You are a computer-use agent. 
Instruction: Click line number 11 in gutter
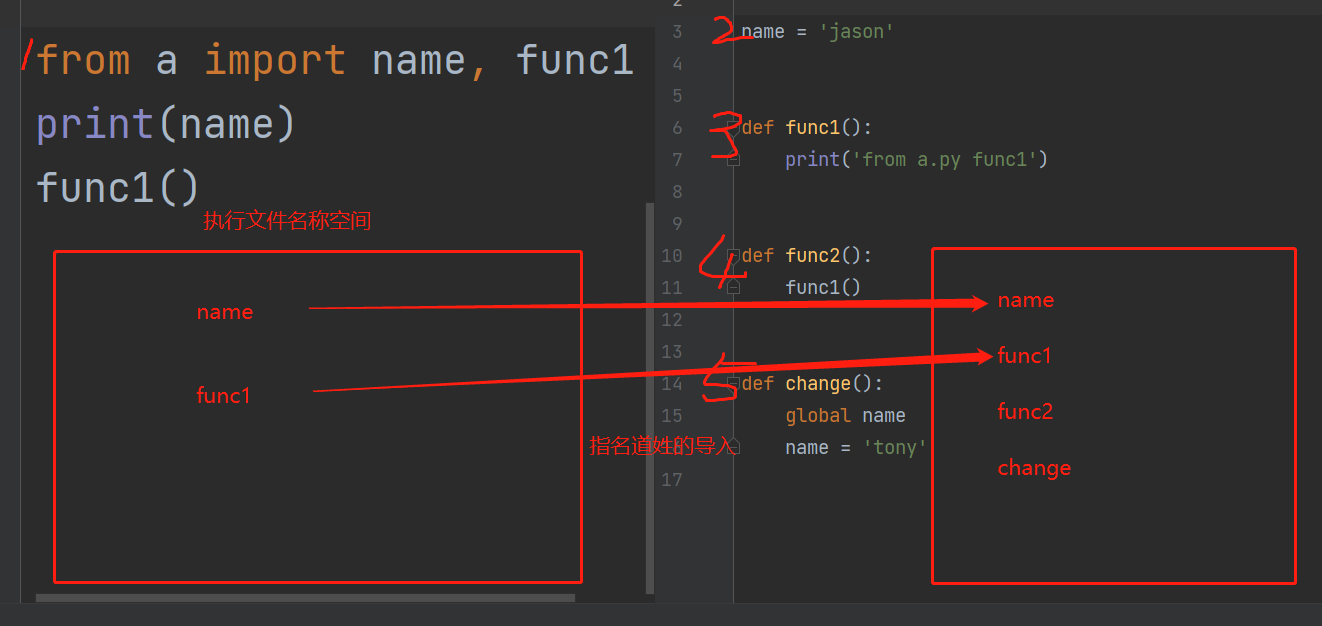point(672,287)
